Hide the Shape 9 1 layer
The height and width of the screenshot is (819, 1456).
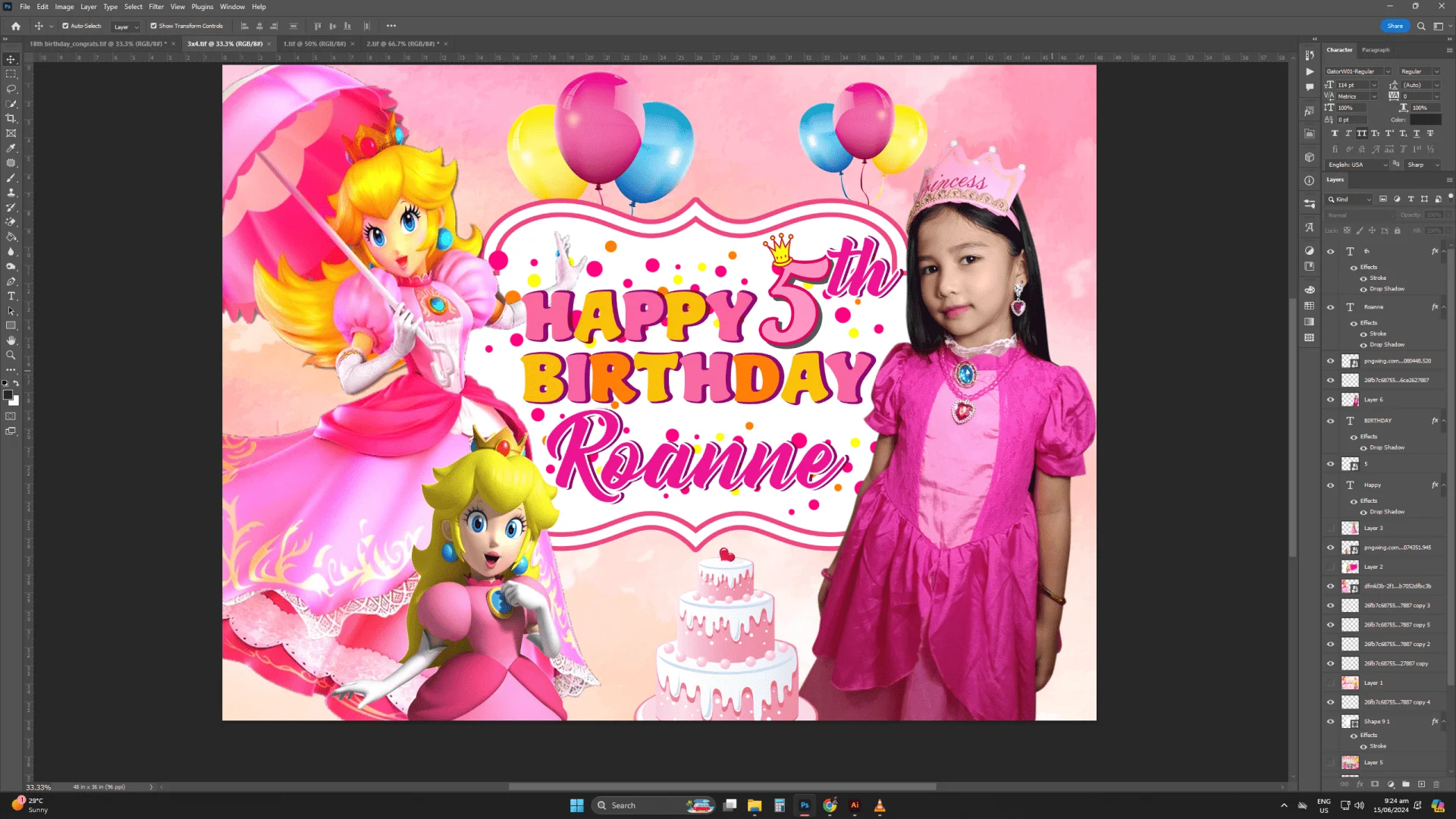click(1330, 722)
